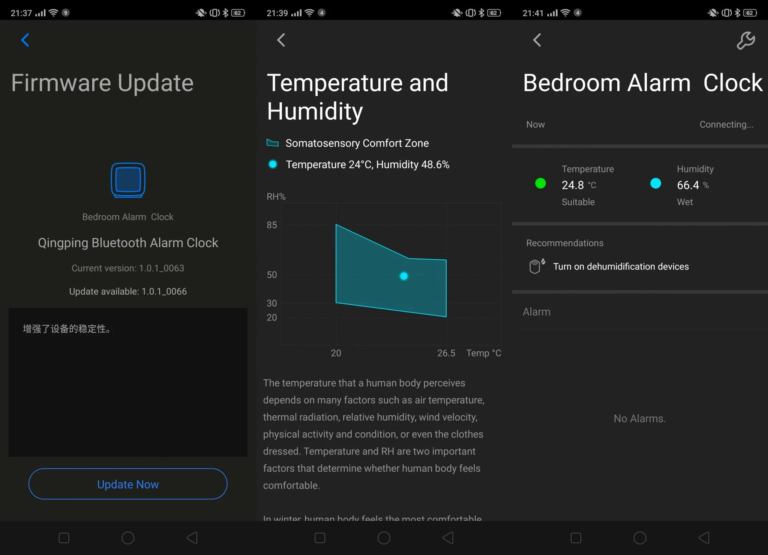Tap the home circle button on first phone
The width and height of the screenshot is (768, 555).
pyautogui.click(x=128, y=538)
